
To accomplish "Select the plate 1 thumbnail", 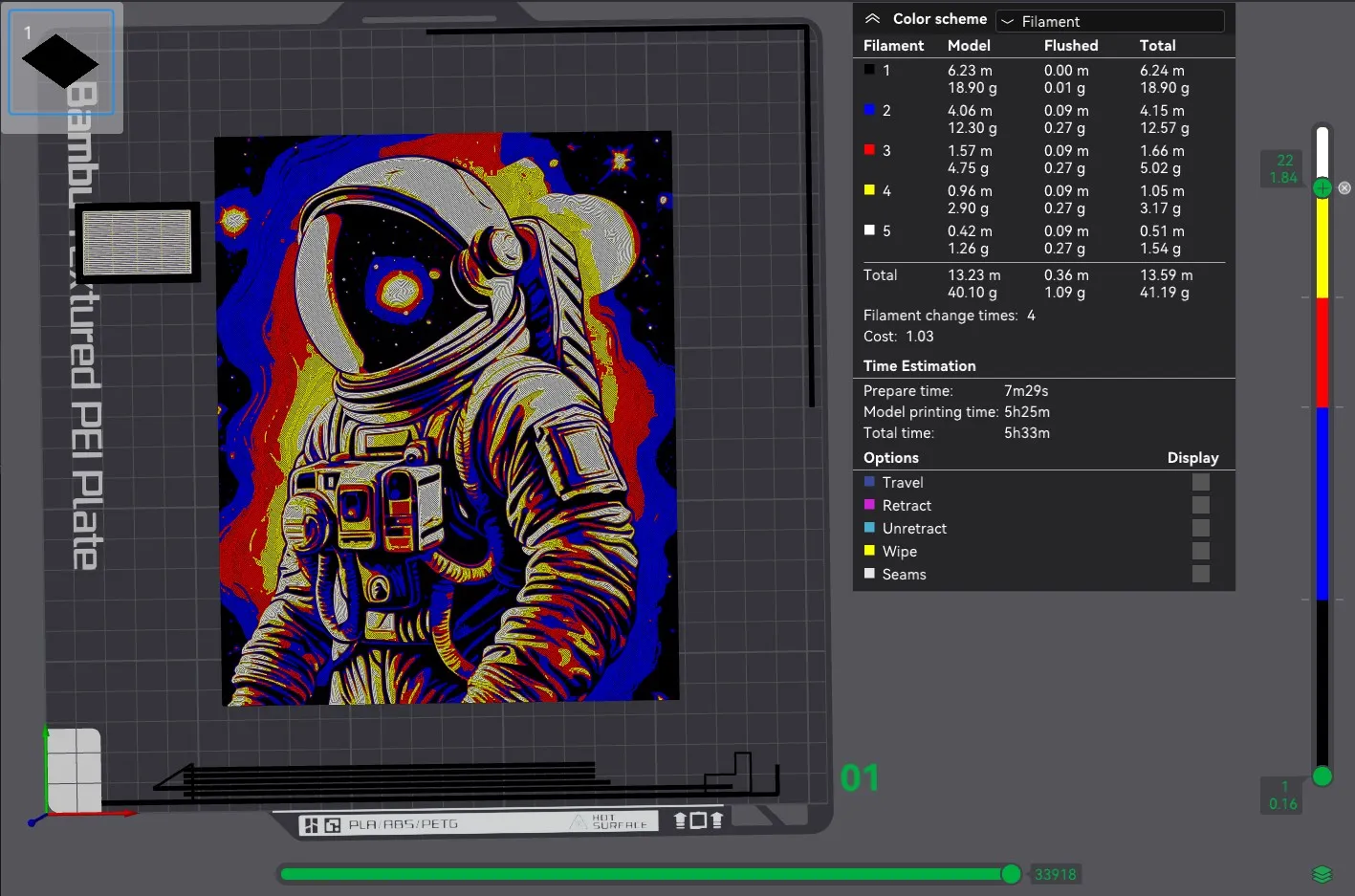I will click(x=61, y=63).
